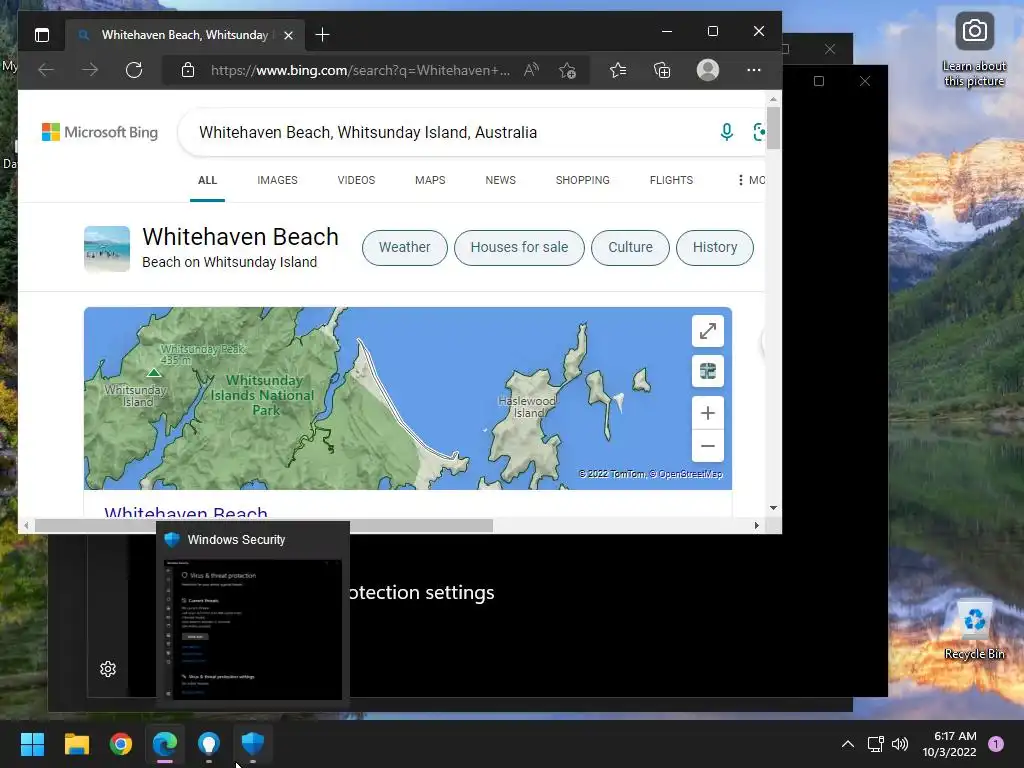Start Read aloud in address bar
Image resolution: width=1024 pixels, height=768 pixels.
(532, 70)
